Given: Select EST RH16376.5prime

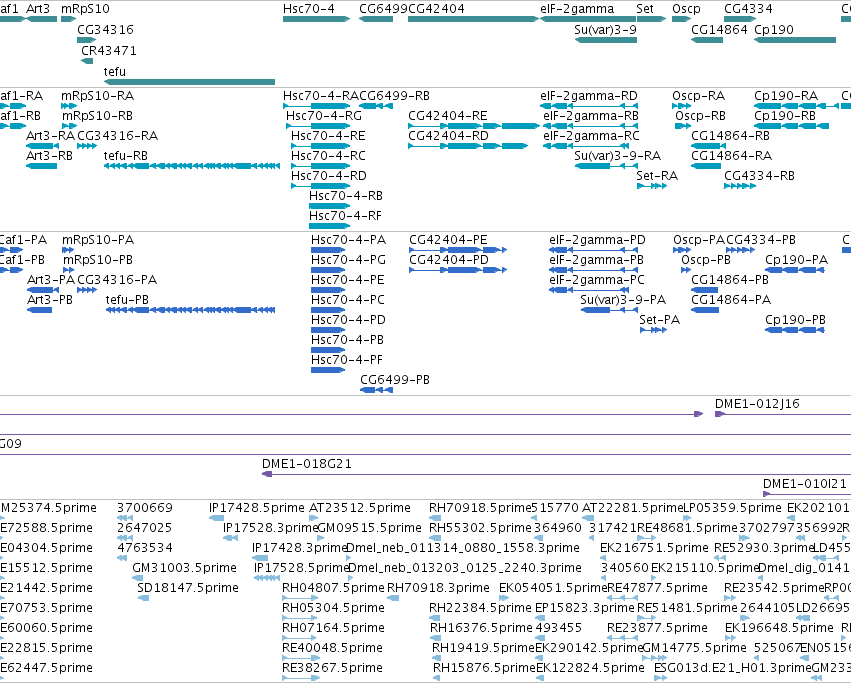Looking at the screenshot, I should click(x=435, y=637).
